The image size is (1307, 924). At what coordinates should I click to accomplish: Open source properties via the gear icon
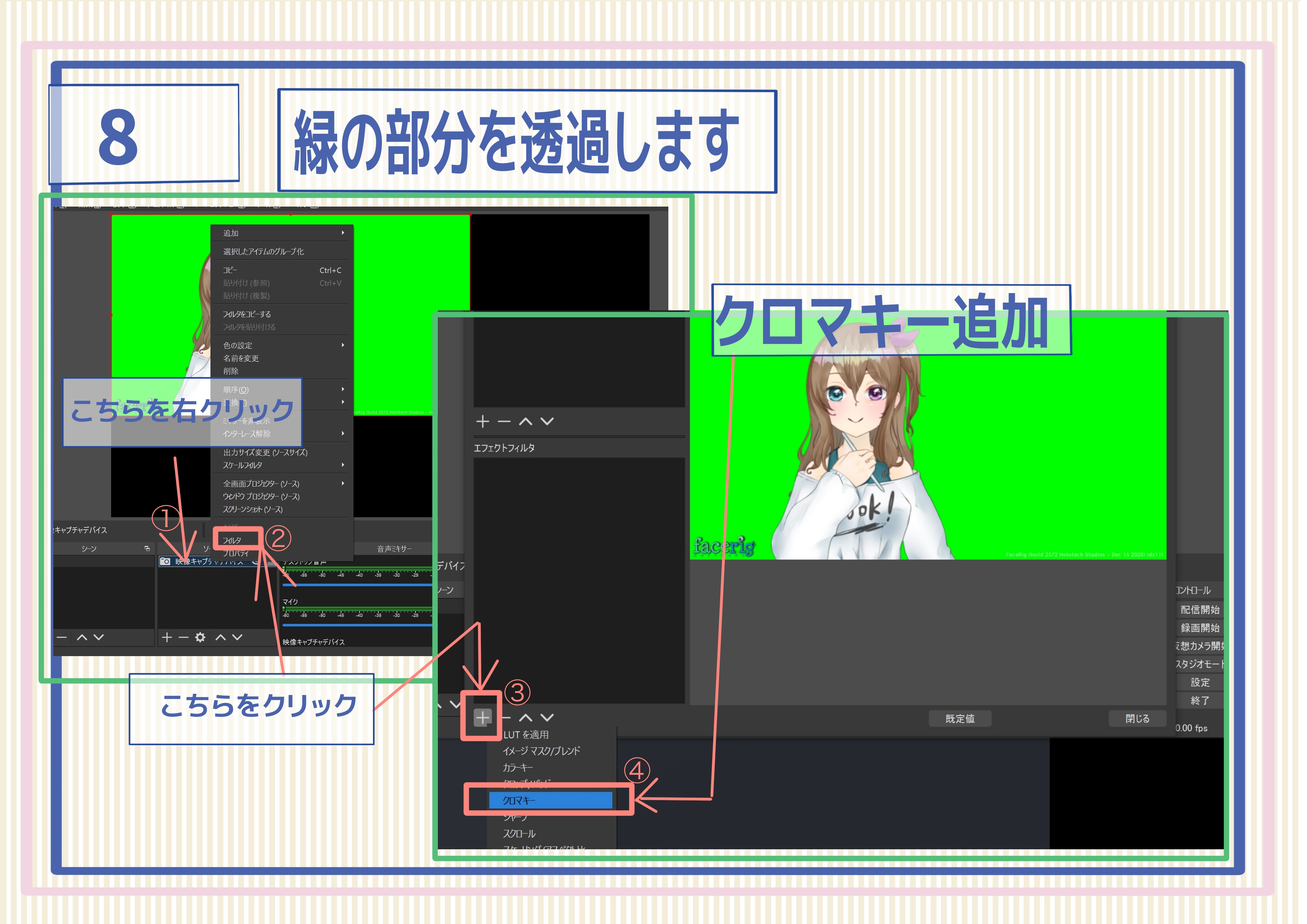[x=200, y=638]
